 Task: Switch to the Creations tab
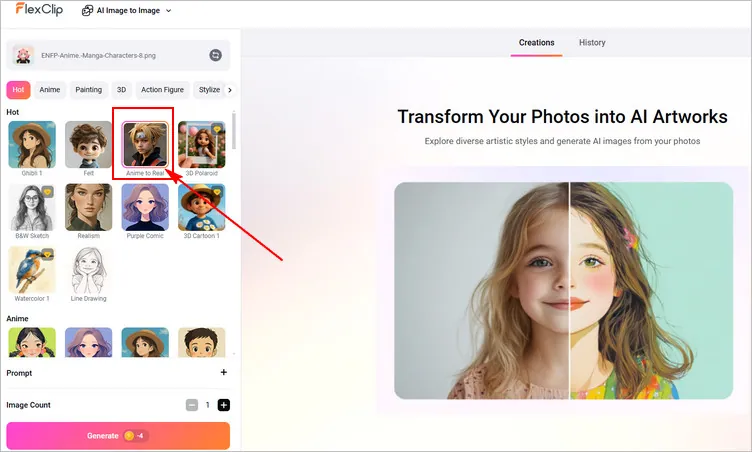point(536,43)
